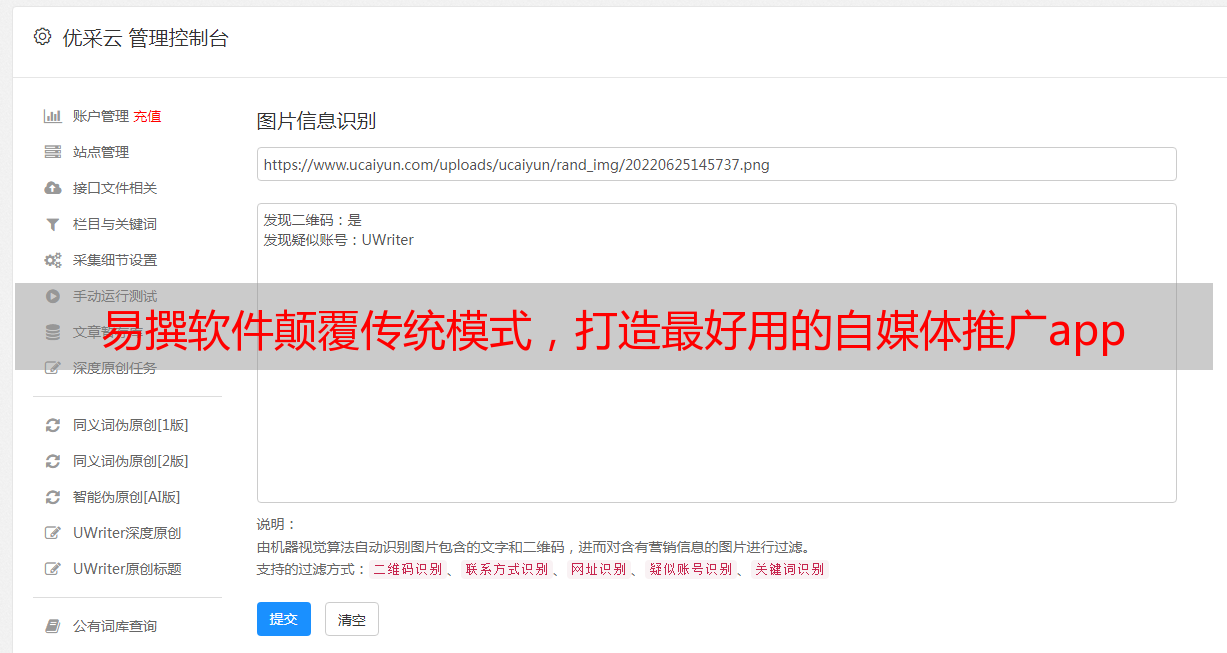
Task: Click the edit icon for 深度原创任务
Action: pyautogui.click(x=53, y=368)
